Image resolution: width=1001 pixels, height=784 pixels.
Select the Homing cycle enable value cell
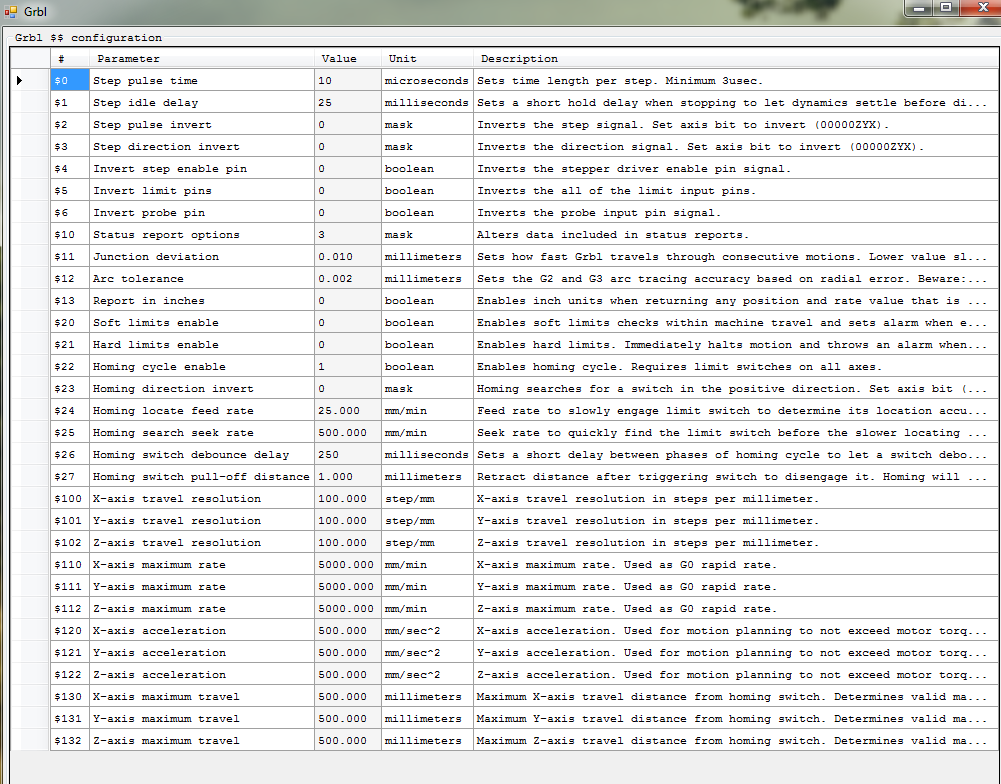[347, 367]
